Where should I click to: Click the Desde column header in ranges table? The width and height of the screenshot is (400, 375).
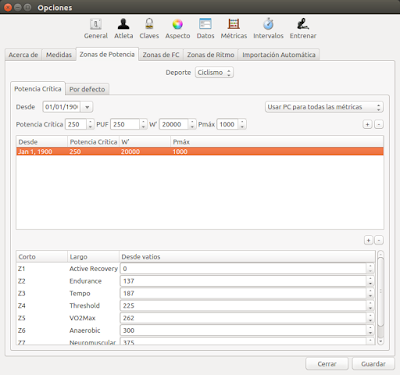tap(42, 142)
